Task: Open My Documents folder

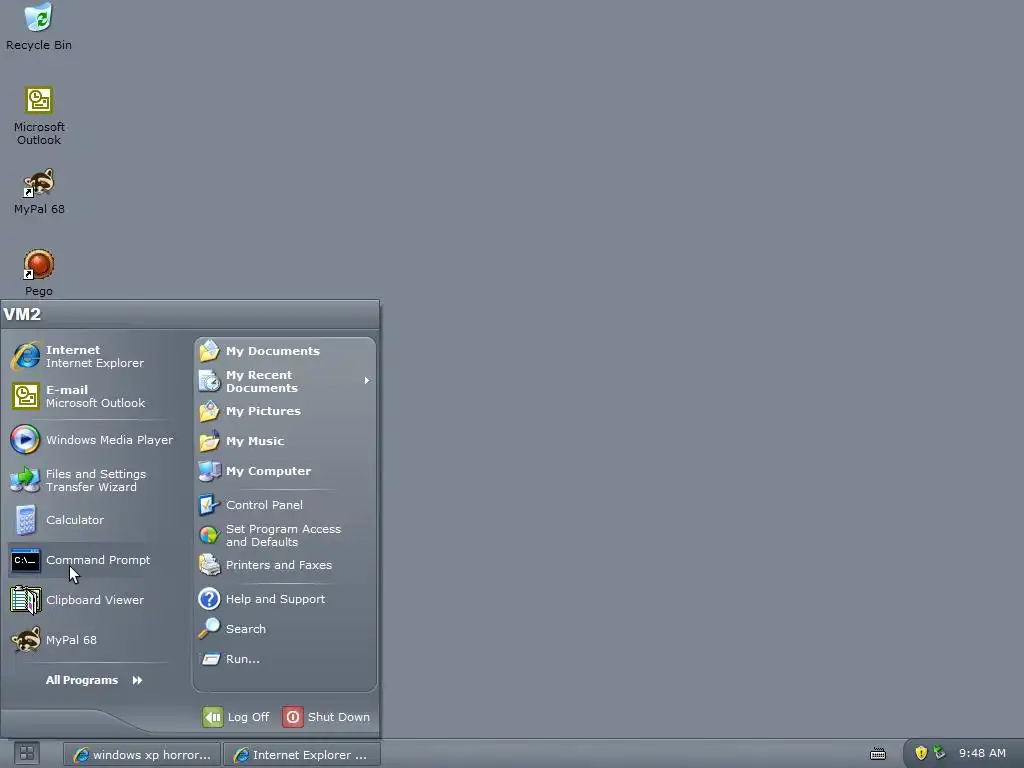Action: coord(285,351)
